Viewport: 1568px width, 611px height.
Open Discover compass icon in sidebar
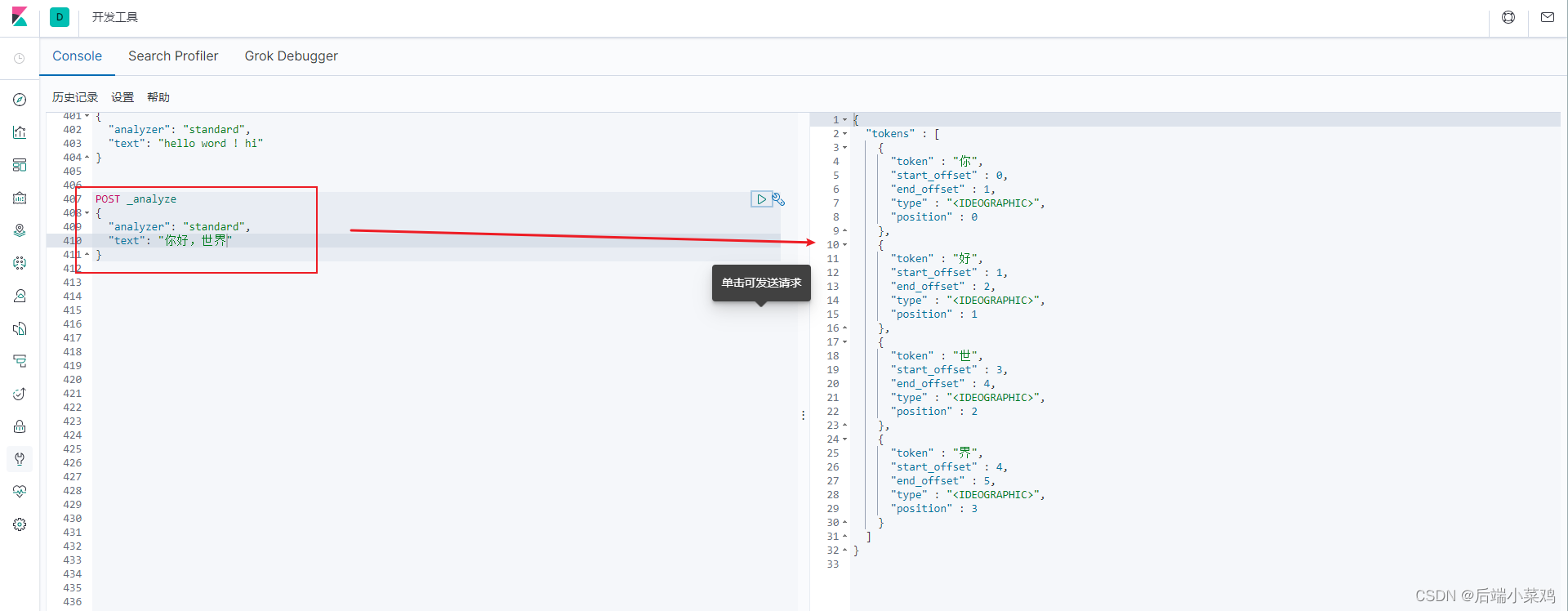(20, 100)
